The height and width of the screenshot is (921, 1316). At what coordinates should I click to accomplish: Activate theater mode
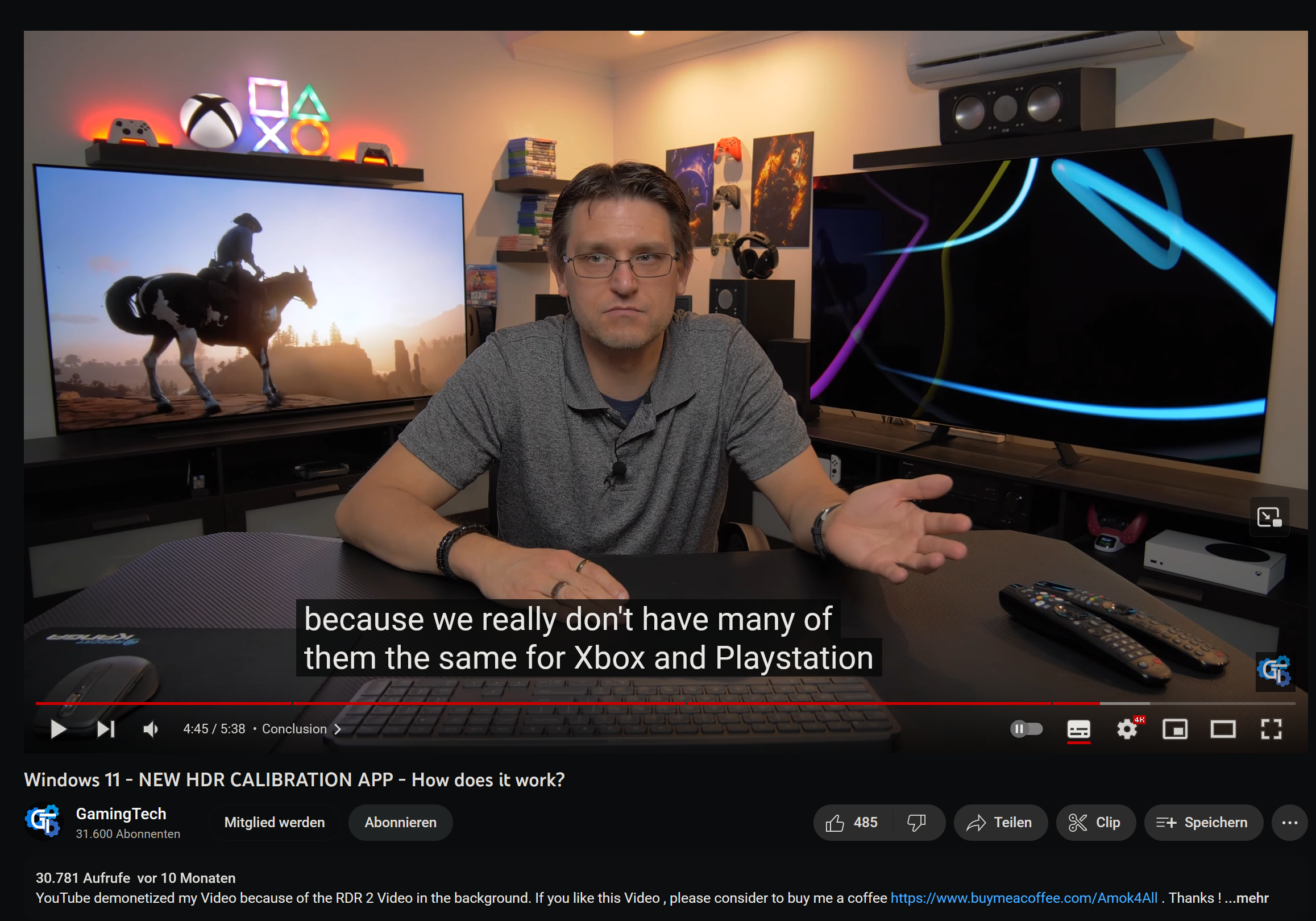coord(1223,728)
